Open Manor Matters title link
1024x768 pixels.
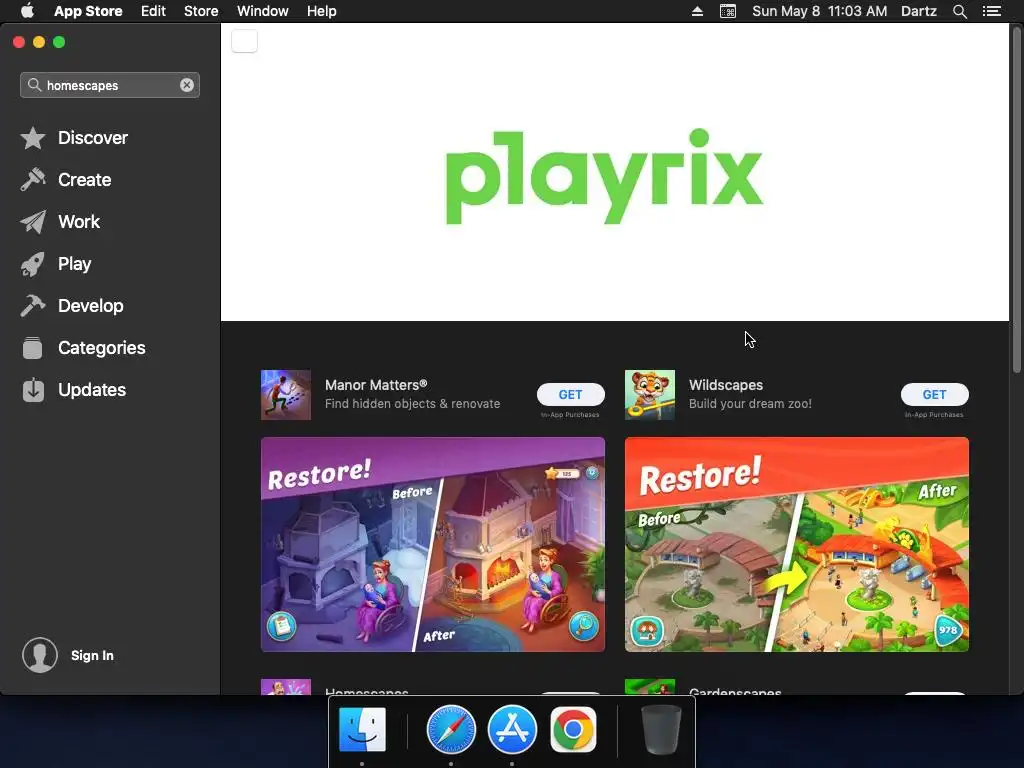click(x=376, y=385)
